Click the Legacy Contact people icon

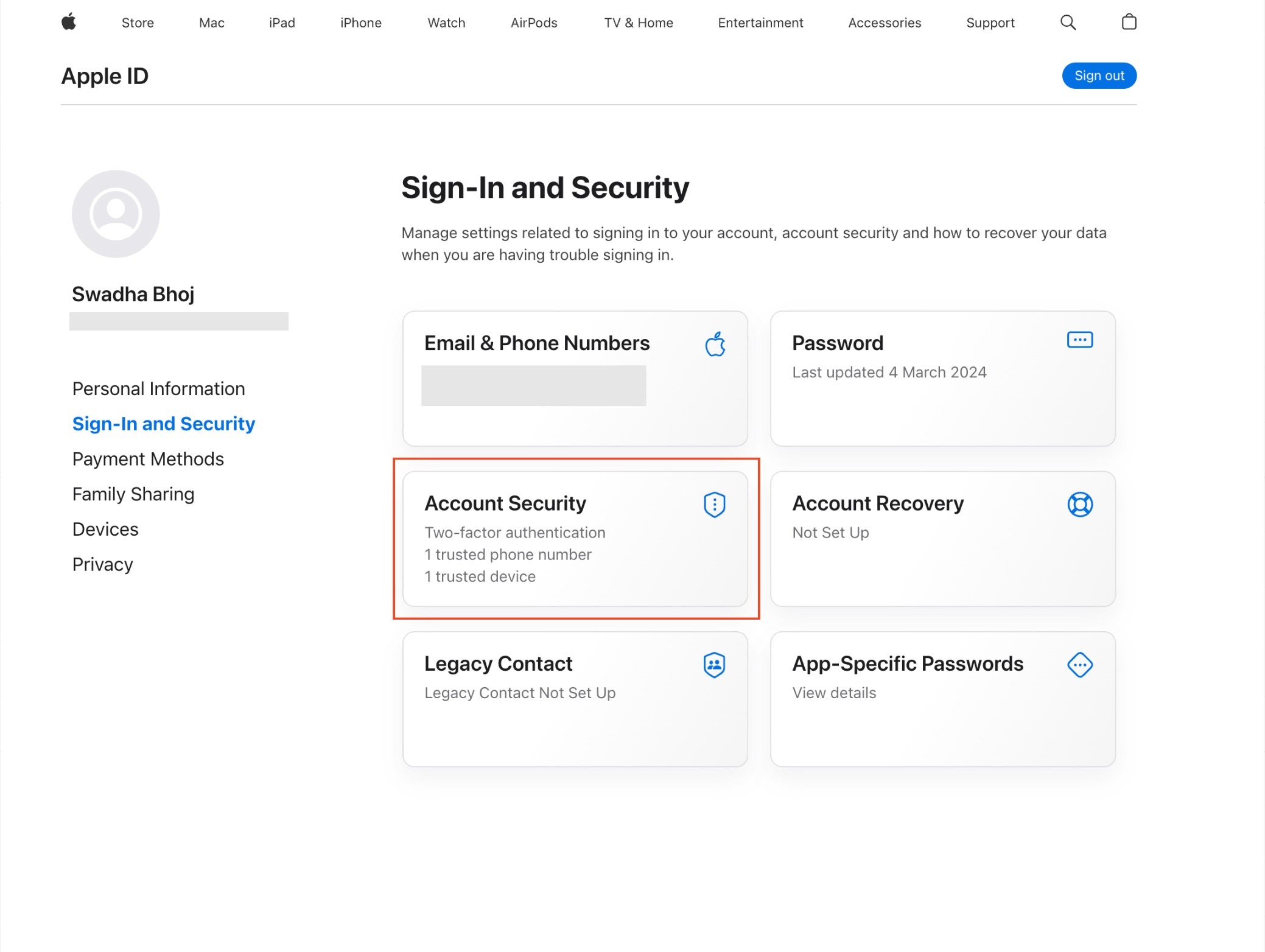714,665
